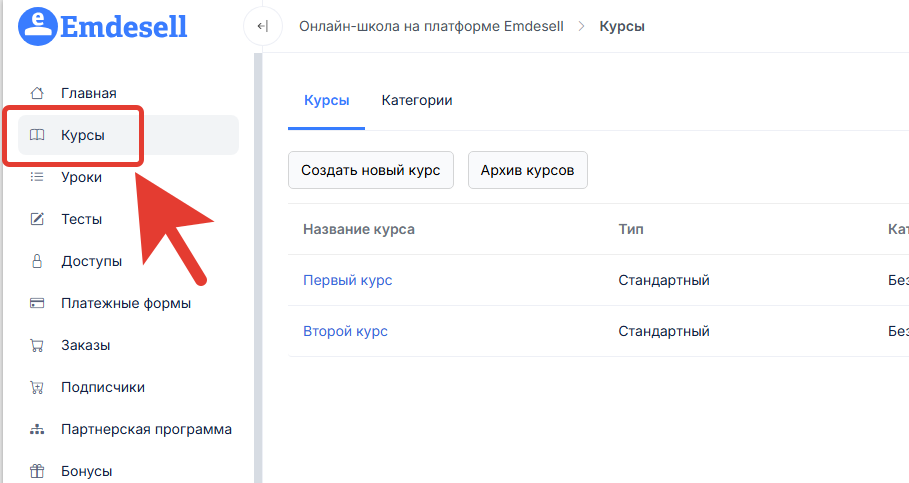The width and height of the screenshot is (909, 483).
Task: Click the list icon beside Уроки
Action: [x=37, y=177]
